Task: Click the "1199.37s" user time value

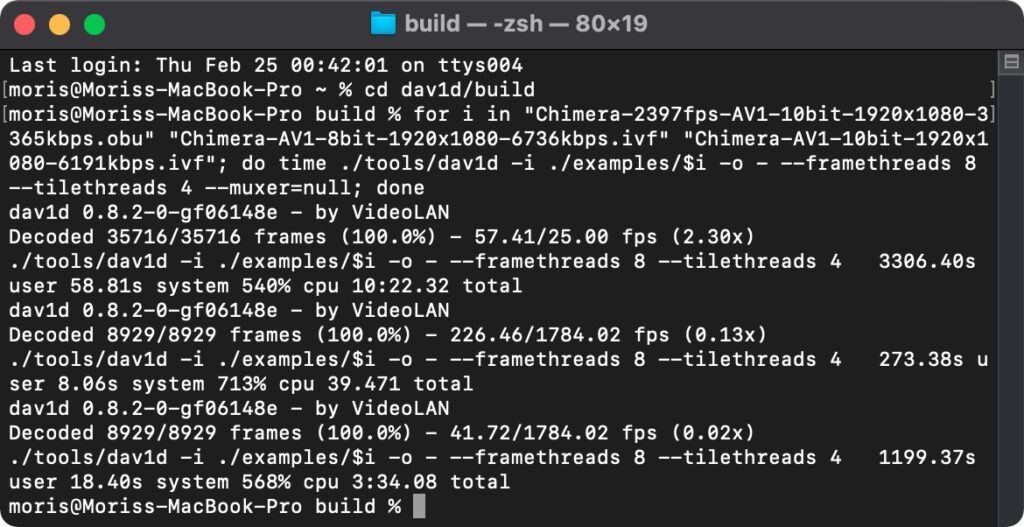Action: point(927,457)
